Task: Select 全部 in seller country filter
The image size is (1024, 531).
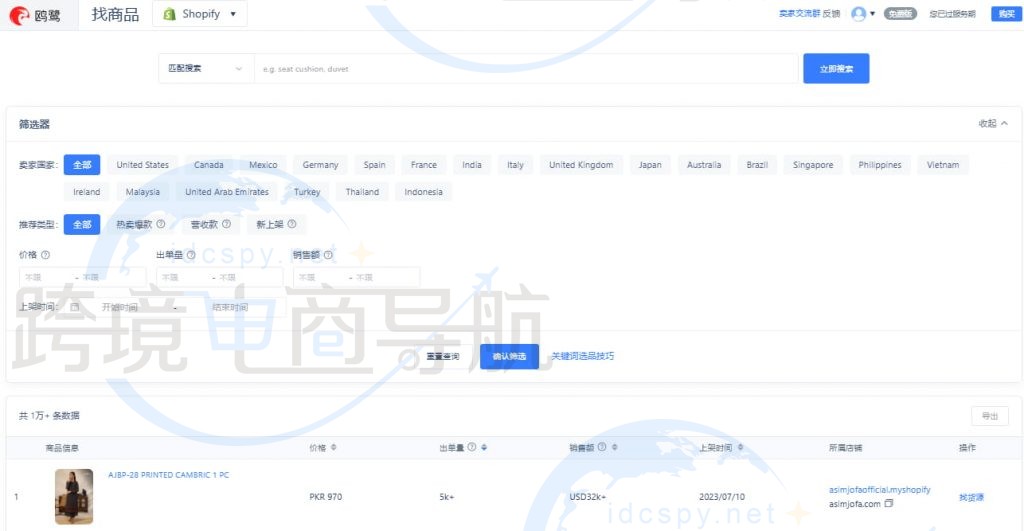Action: pyautogui.click(x=82, y=165)
